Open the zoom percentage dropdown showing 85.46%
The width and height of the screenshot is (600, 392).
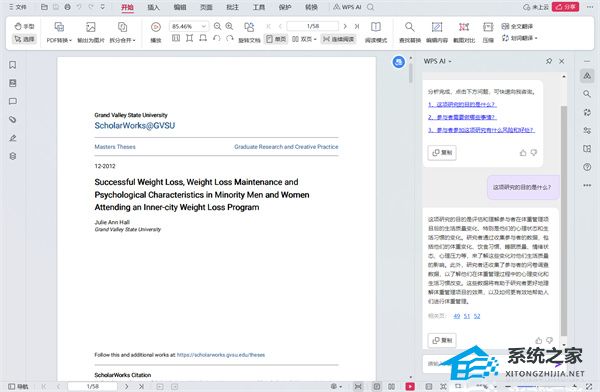pos(189,26)
